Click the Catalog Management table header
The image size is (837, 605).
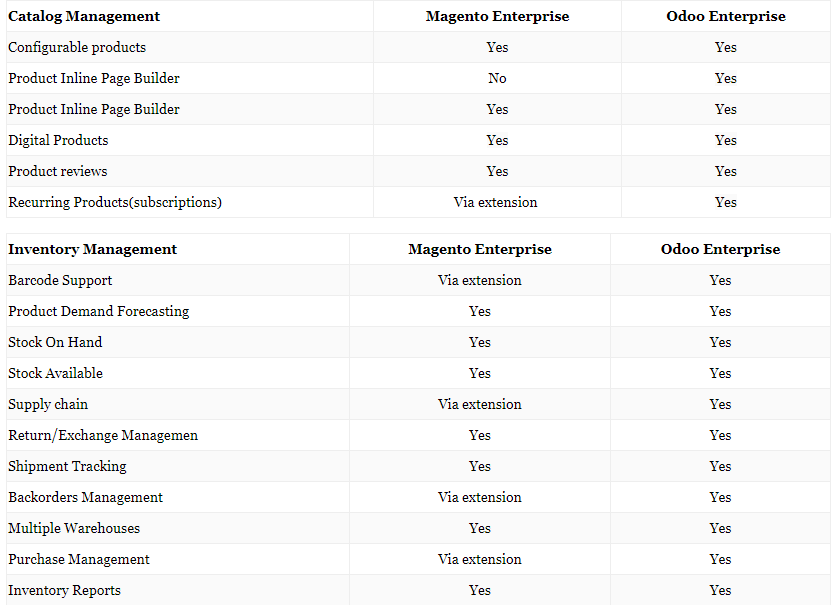pos(84,17)
